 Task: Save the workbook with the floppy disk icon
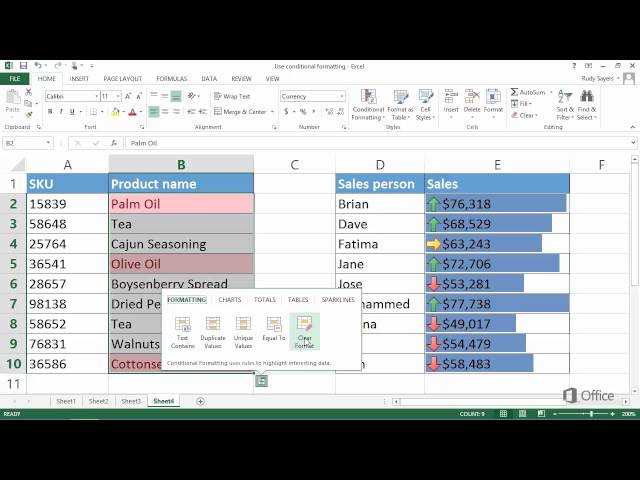click(x=23, y=66)
